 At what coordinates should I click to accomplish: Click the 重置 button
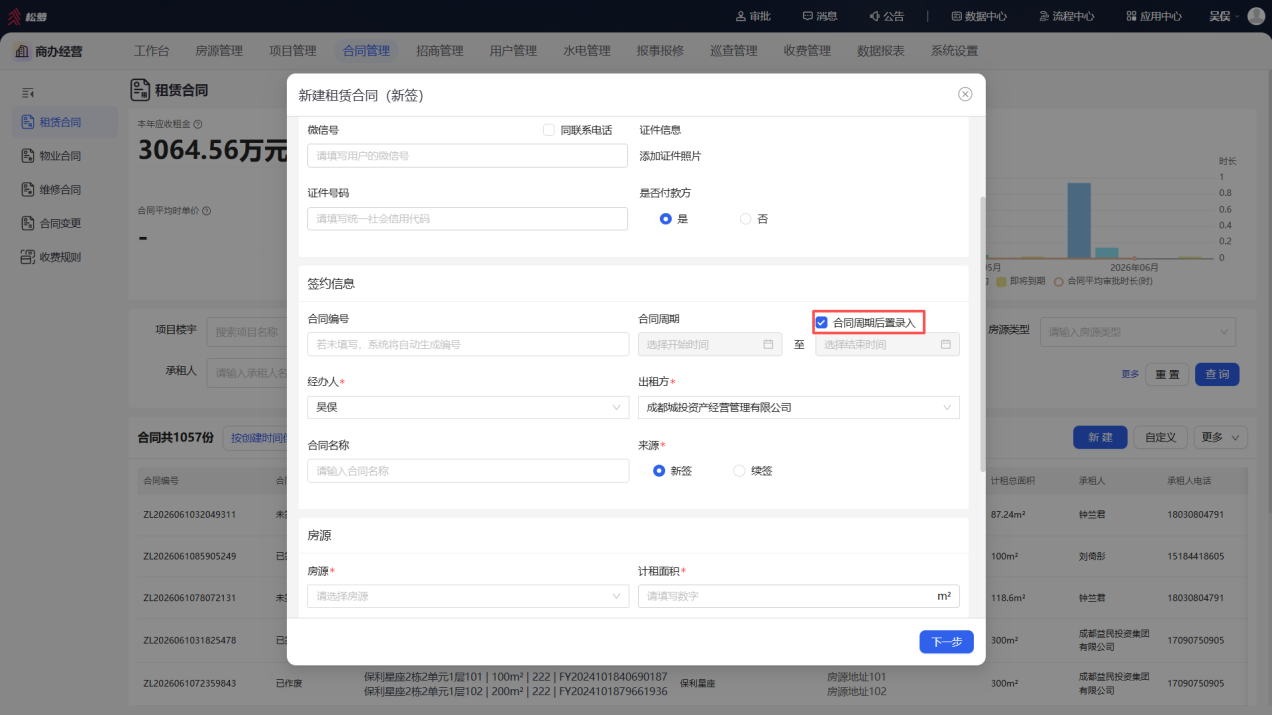click(x=1167, y=374)
